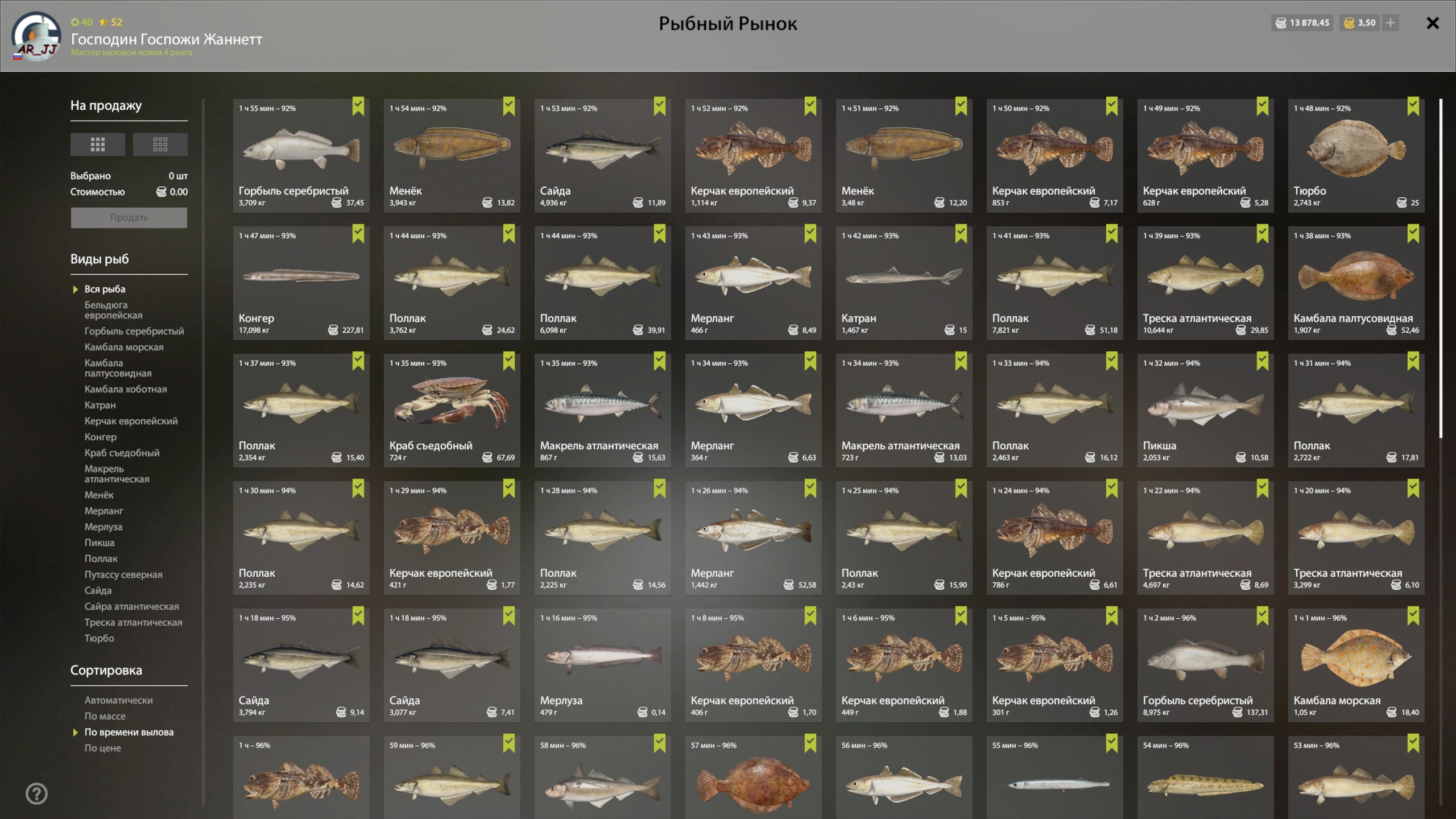Click the silver coins balance 13 878,45
The height and width of the screenshot is (819, 1456).
[1302, 23]
